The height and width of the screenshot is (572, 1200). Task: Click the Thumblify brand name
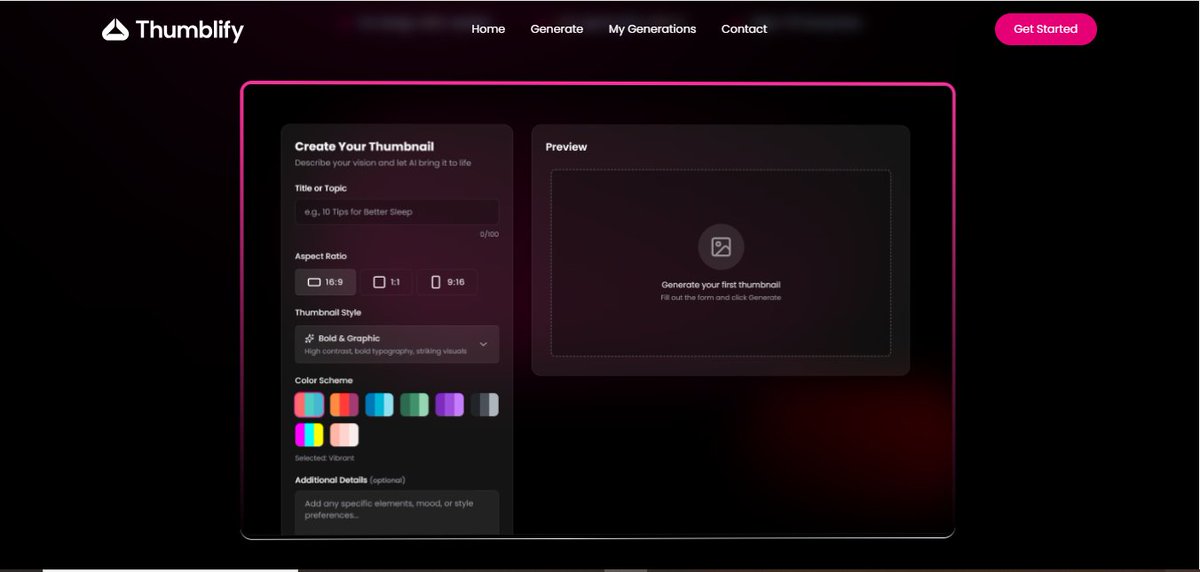(189, 30)
